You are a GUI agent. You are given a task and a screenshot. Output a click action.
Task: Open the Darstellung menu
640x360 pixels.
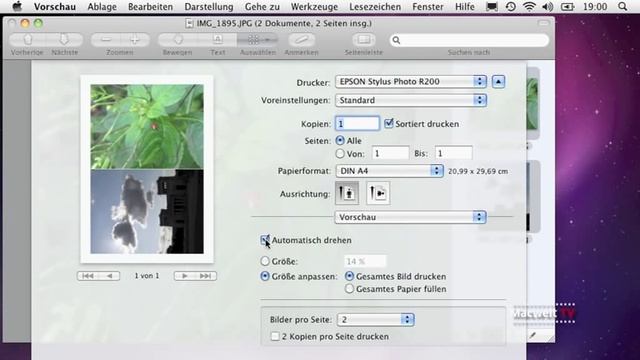[x=209, y=7]
